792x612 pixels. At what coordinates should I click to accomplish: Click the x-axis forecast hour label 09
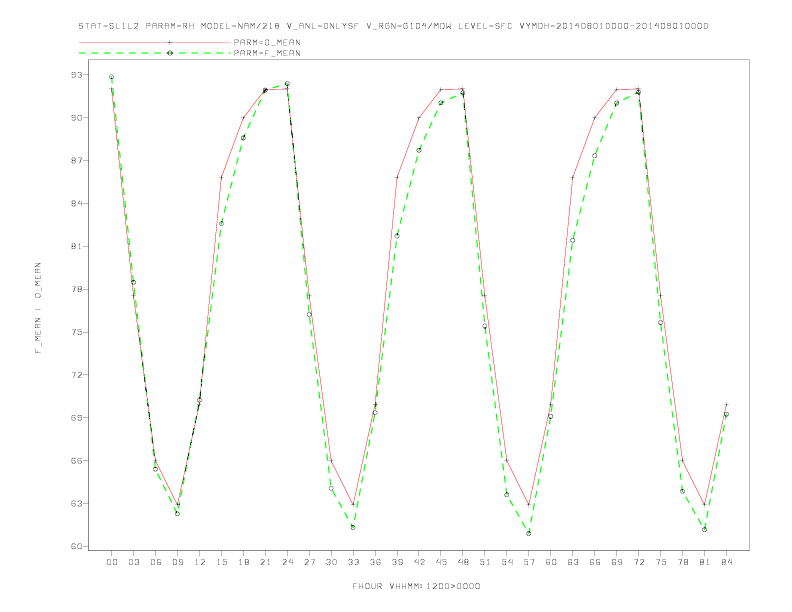pyautogui.click(x=177, y=562)
